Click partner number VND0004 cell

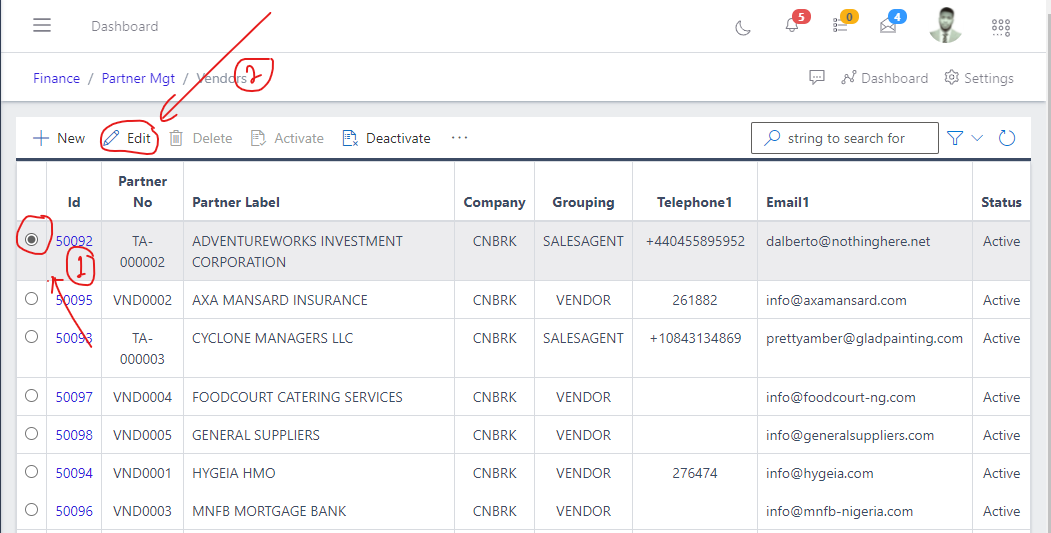142,397
